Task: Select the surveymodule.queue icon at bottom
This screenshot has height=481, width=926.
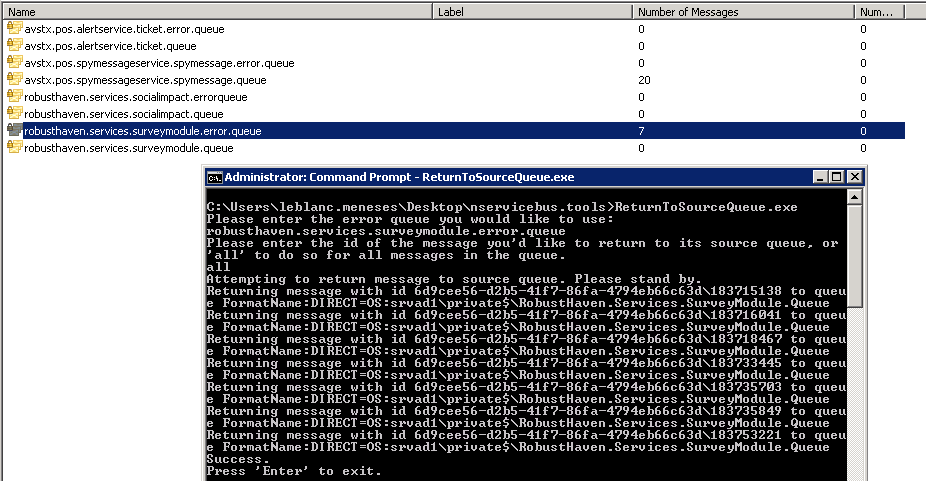Action: (x=14, y=148)
